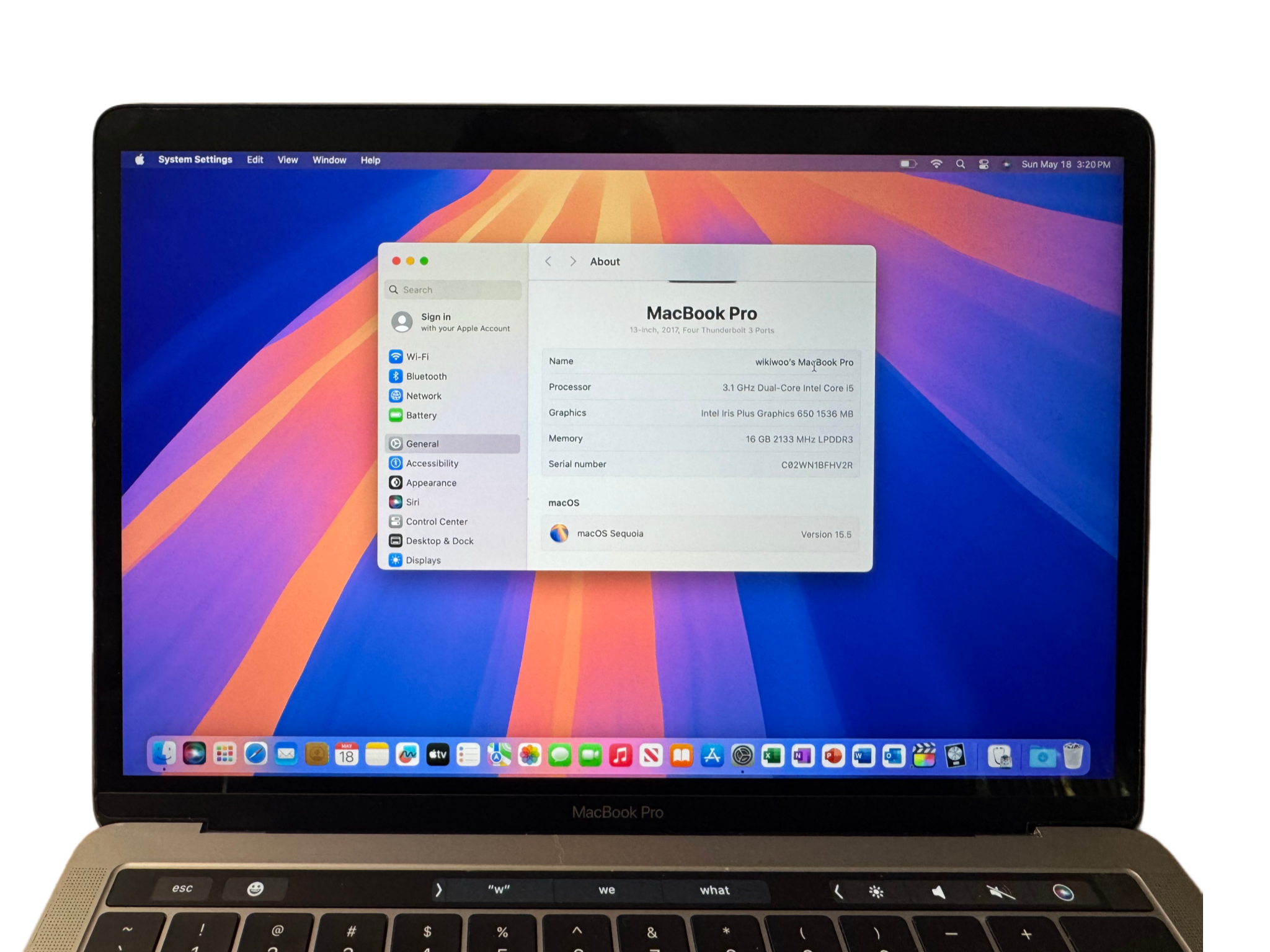This screenshot has height=952, width=1270.
Task: Click the battery status icon in menu bar
Action: (908, 164)
